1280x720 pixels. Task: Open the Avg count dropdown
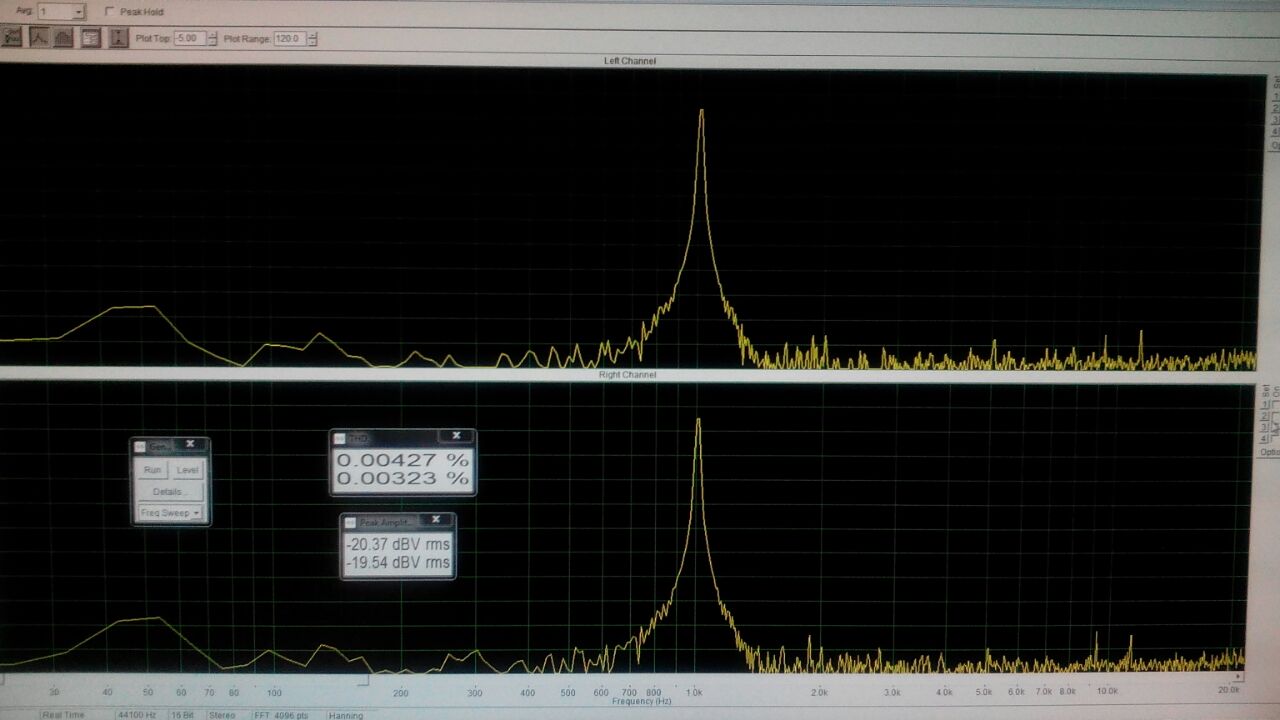pyautogui.click(x=79, y=12)
